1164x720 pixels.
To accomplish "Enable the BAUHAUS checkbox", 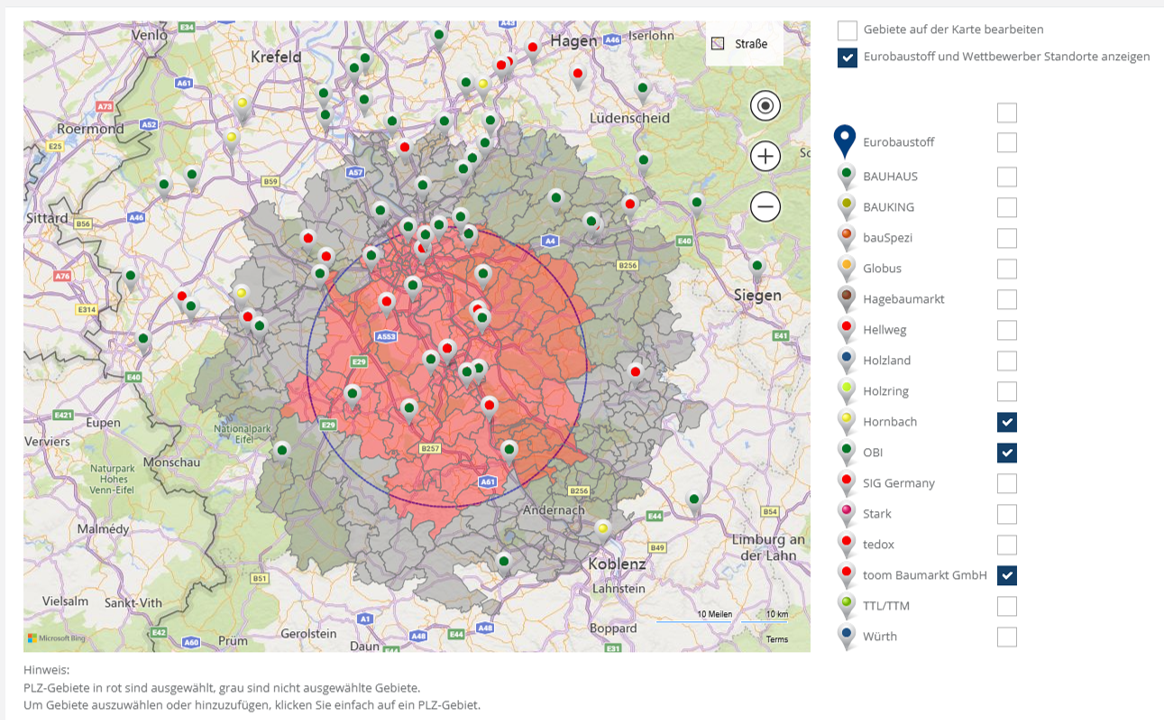I will click(x=1007, y=177).
